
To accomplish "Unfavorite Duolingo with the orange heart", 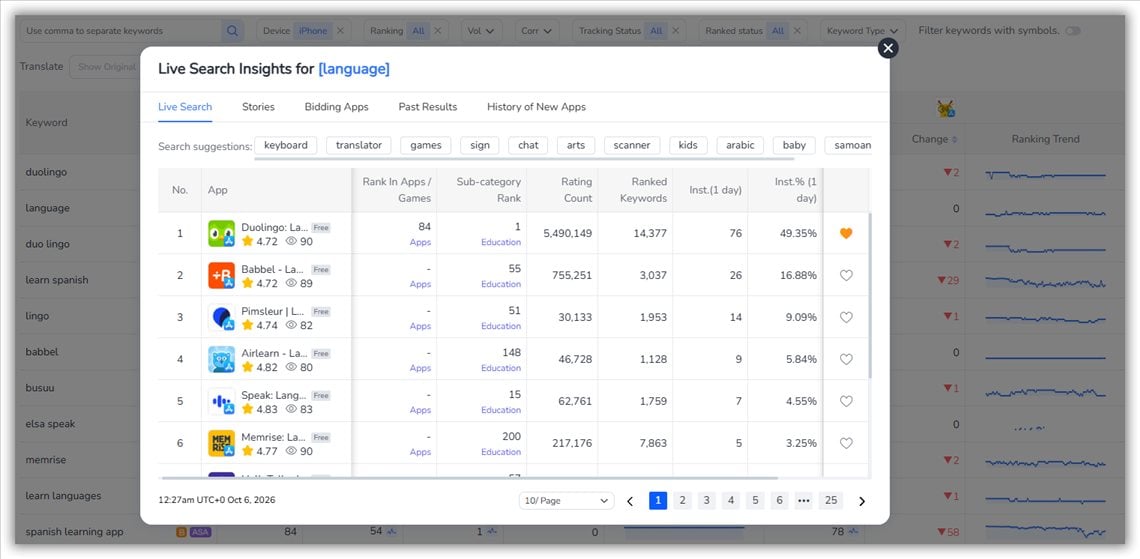I will click(846, 233).
